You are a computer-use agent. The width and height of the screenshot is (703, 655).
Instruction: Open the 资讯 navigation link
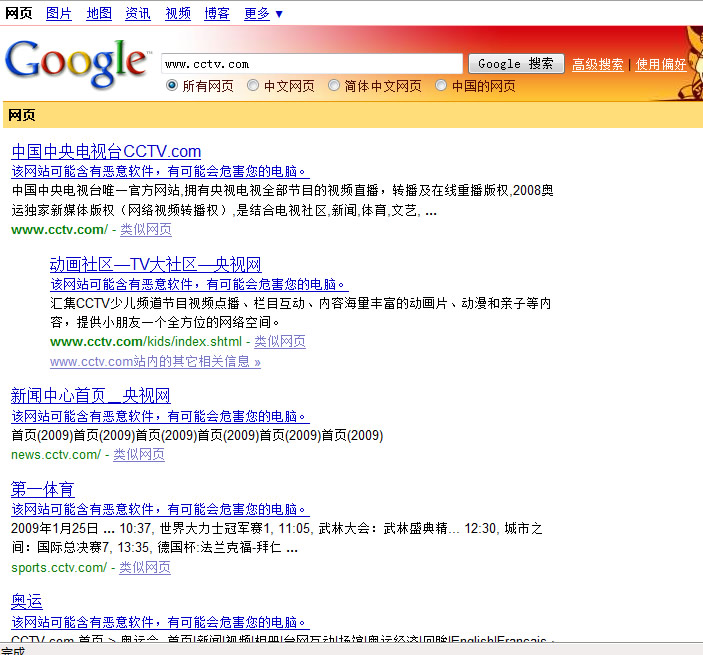coord(138,13)
